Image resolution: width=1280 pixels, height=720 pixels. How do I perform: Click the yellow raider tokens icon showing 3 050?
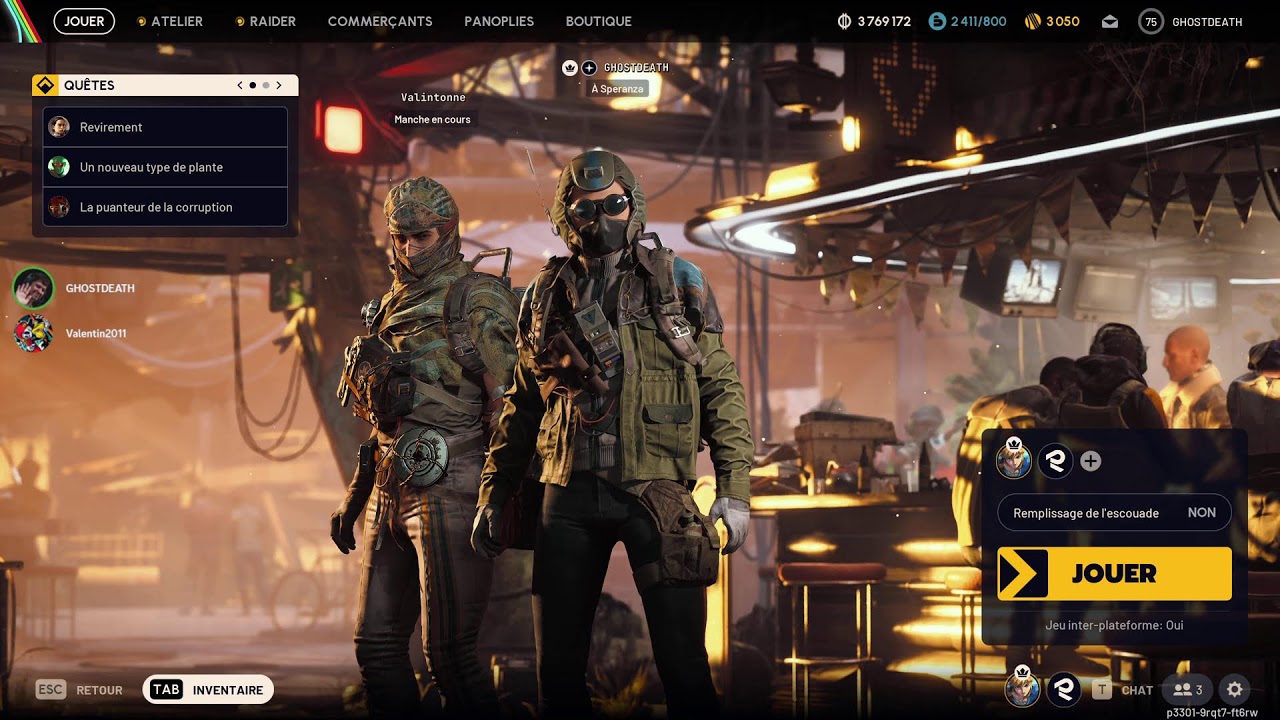1033,21
